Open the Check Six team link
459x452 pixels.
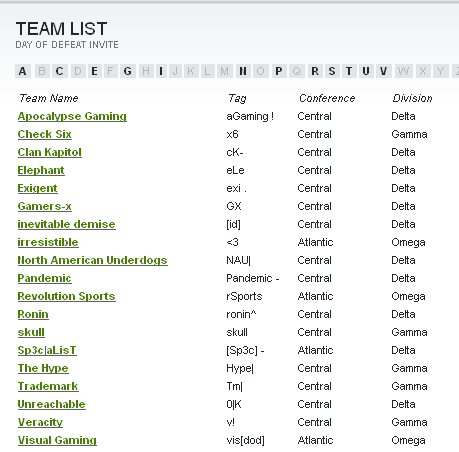45,134
